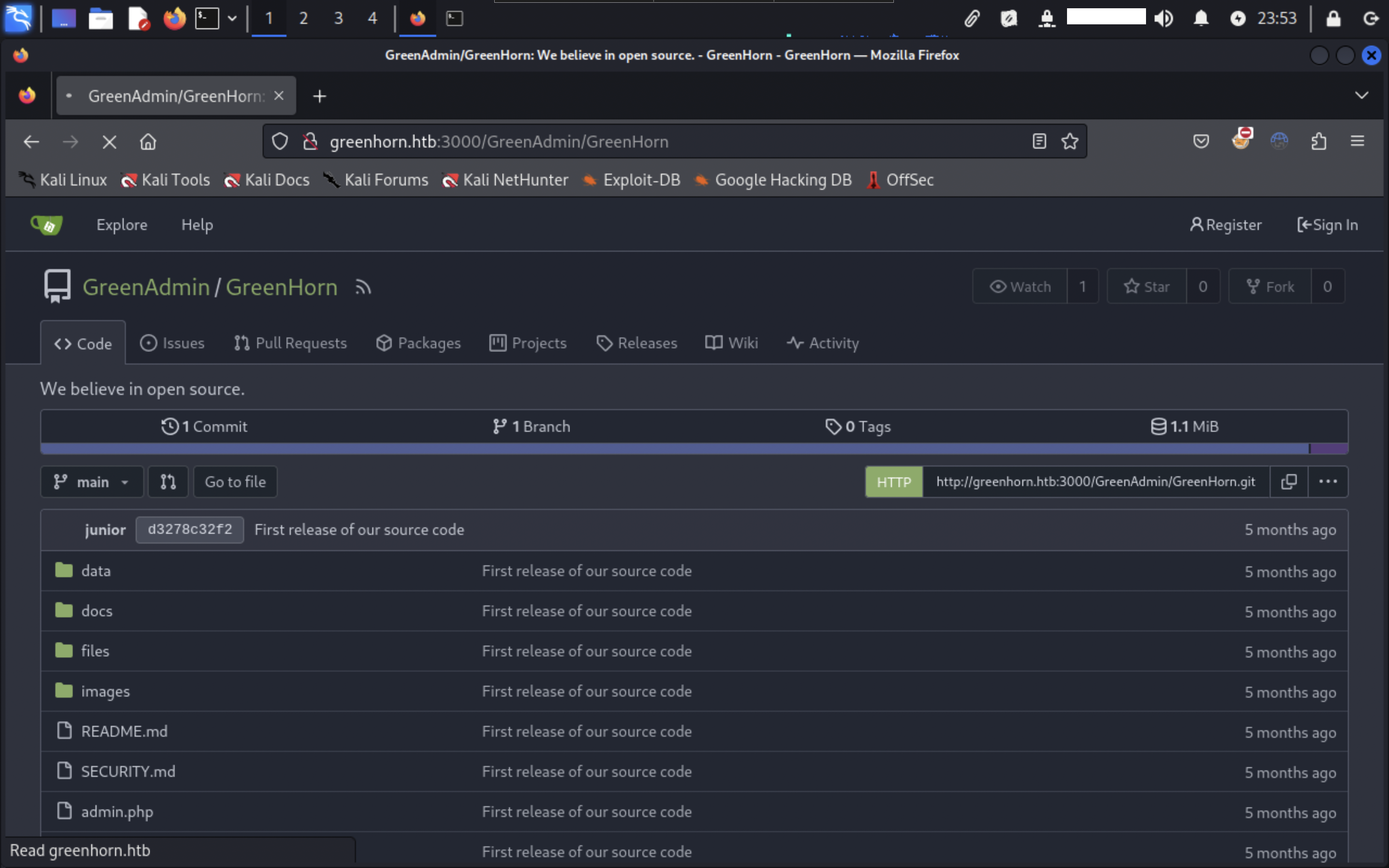Click the RSS feed icon beside GreenHorn
1389x868 pixels.
(x=363, y=287)
